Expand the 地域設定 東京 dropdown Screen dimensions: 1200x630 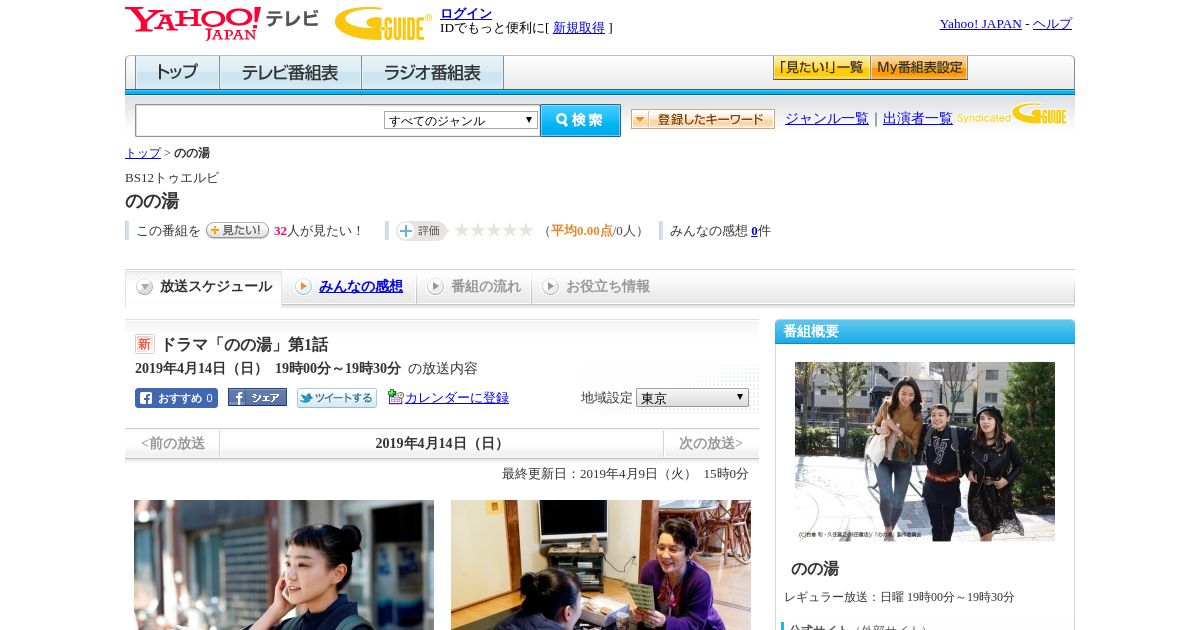[692, 397]
